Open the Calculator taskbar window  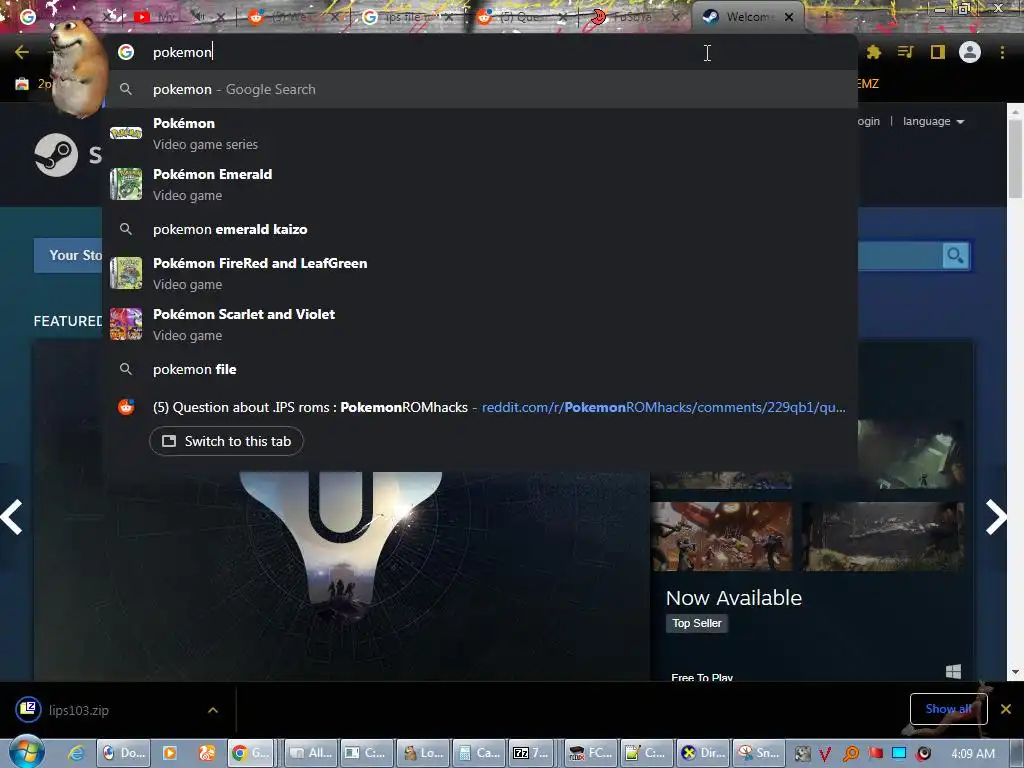(x=477, y=753)
